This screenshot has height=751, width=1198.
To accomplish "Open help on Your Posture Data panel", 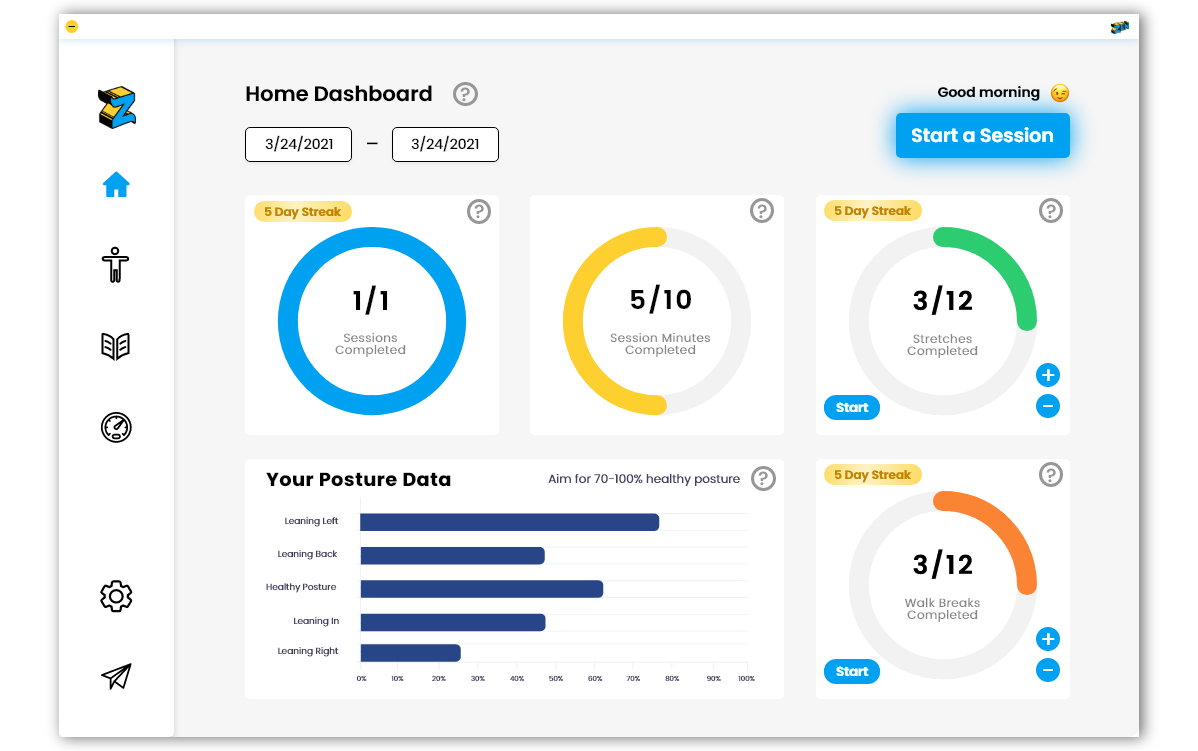I will (x=763, y=478).
